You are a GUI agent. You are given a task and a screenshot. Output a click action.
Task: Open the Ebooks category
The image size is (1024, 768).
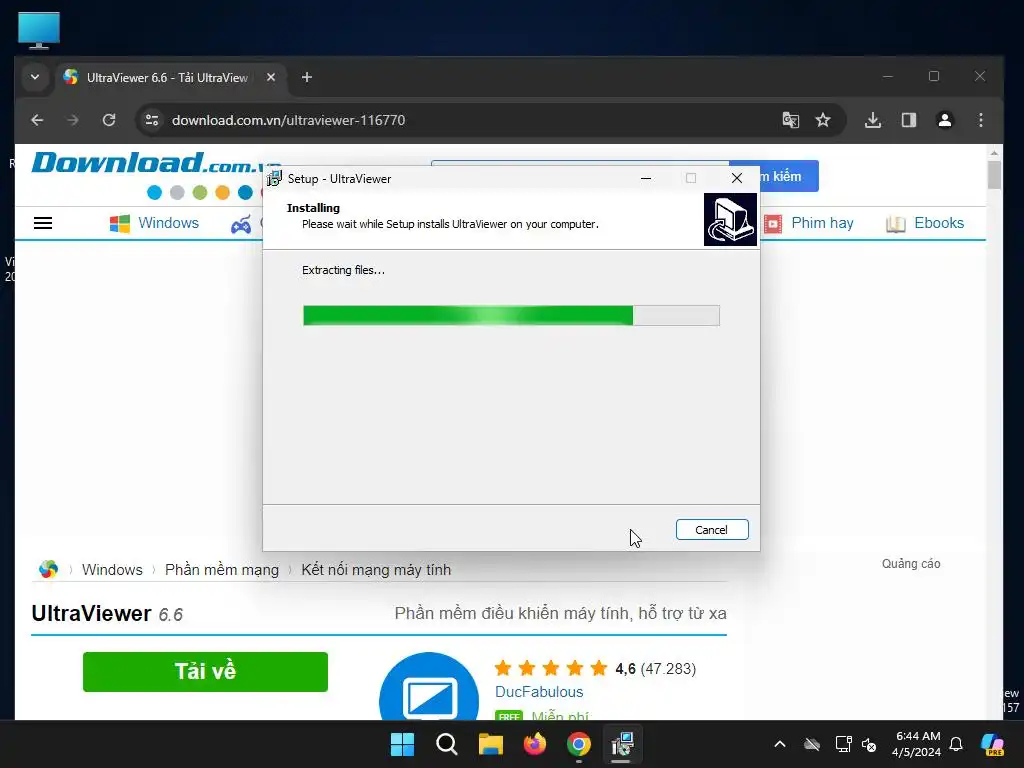(925, 223)
